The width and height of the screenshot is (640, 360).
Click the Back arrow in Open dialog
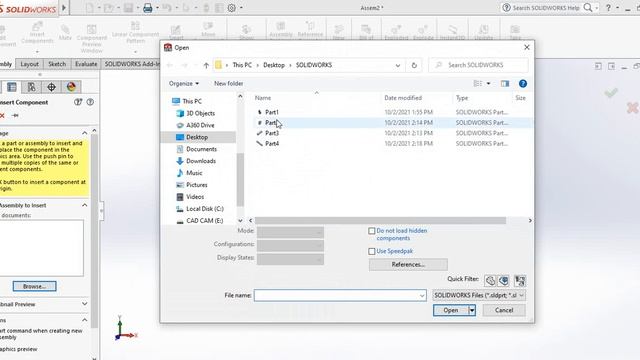point(170,65)
